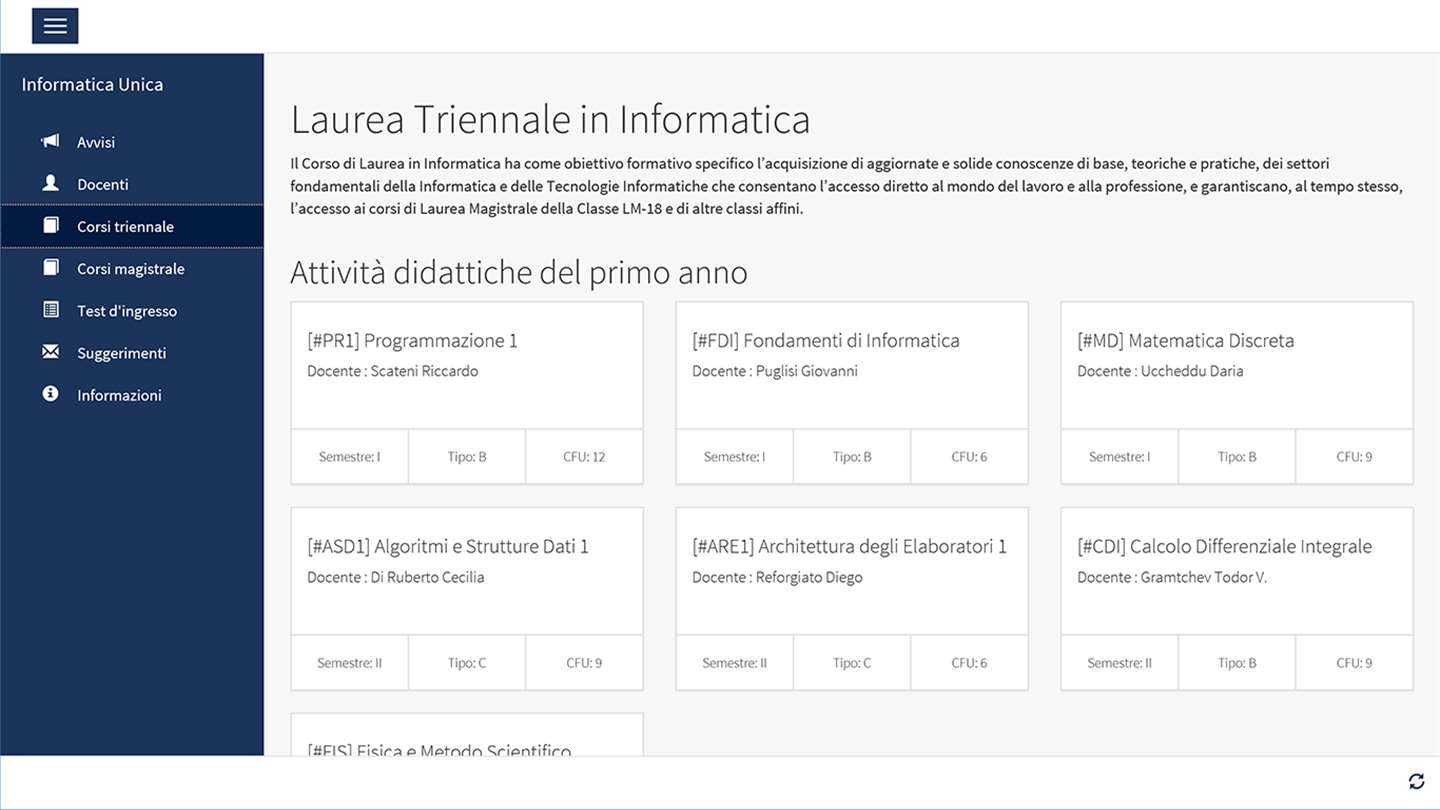Click Tipo: B cell of Programmazione 1
This screenshot has height=810, width=1440.
467,457
